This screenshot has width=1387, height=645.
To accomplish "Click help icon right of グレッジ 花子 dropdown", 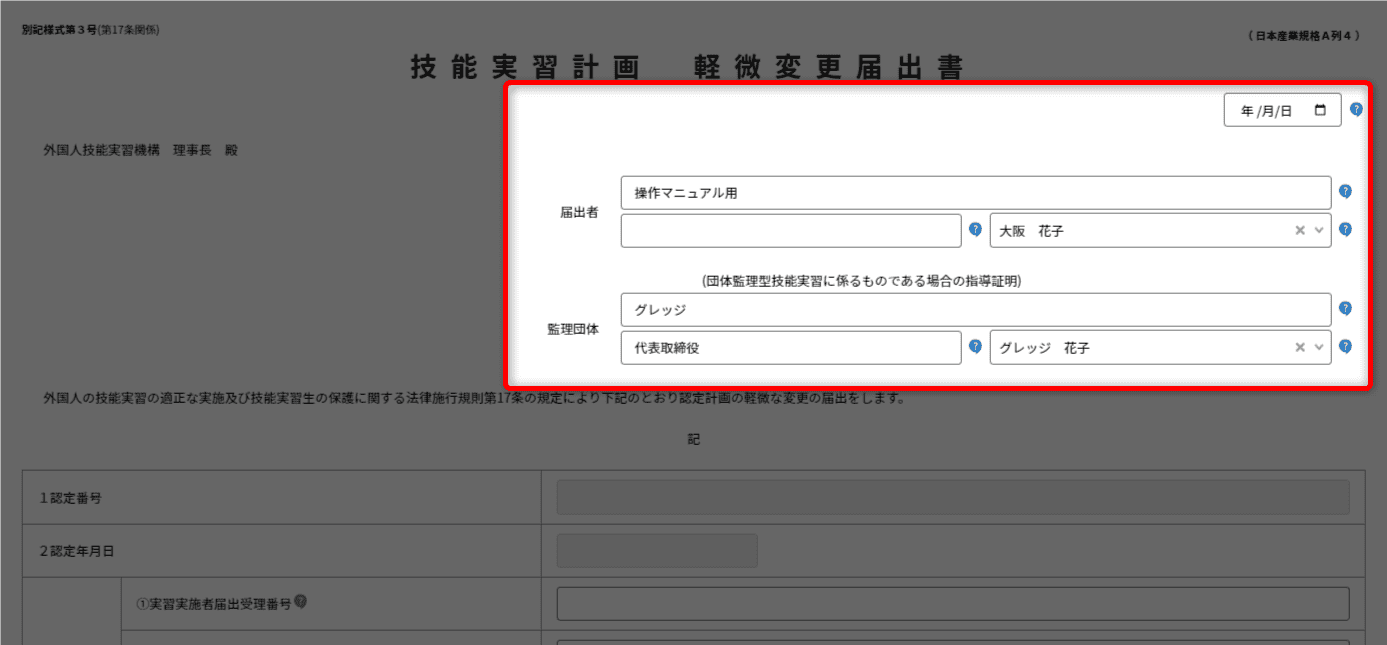I will pyautogui.click(x=1345, y=346).
